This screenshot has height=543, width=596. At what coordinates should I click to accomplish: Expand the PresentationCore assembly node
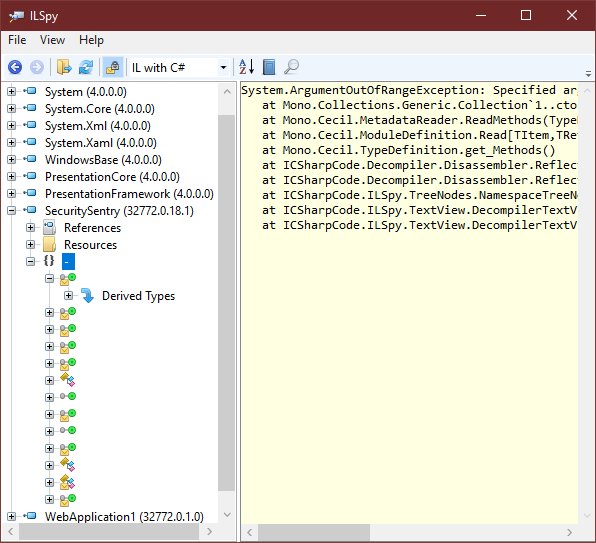pyautogui.click(x=11, y=177)
